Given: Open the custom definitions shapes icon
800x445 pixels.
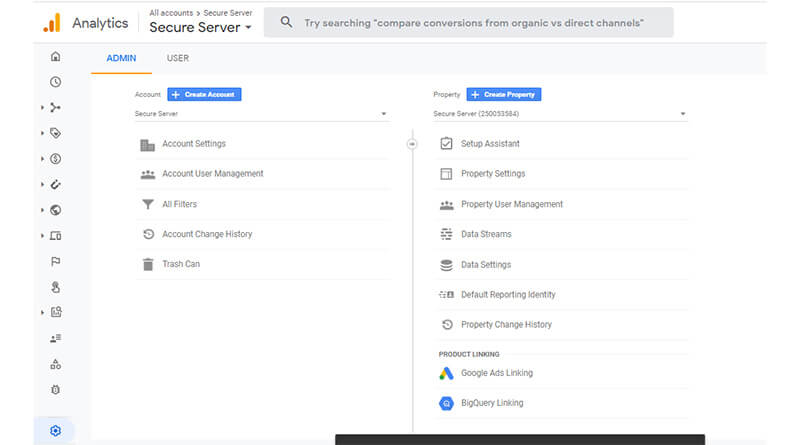Looking at the screenshot, I should 56,364.
